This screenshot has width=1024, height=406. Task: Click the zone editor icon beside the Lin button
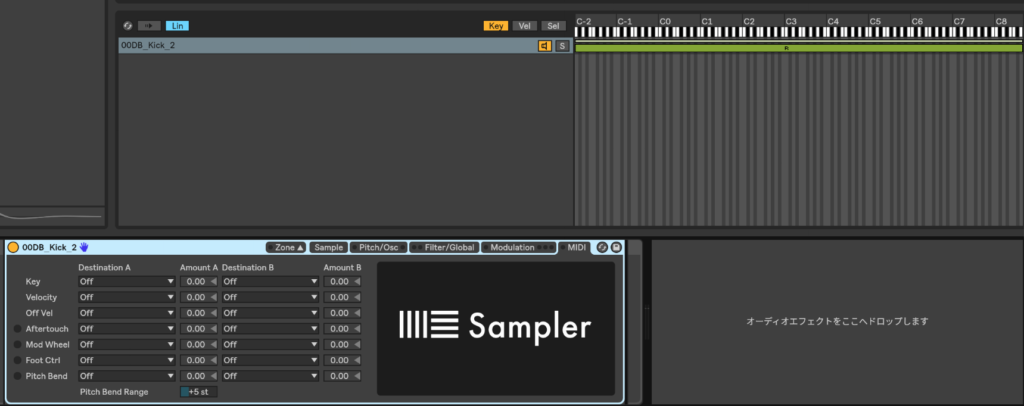click(x=127, y=26)
